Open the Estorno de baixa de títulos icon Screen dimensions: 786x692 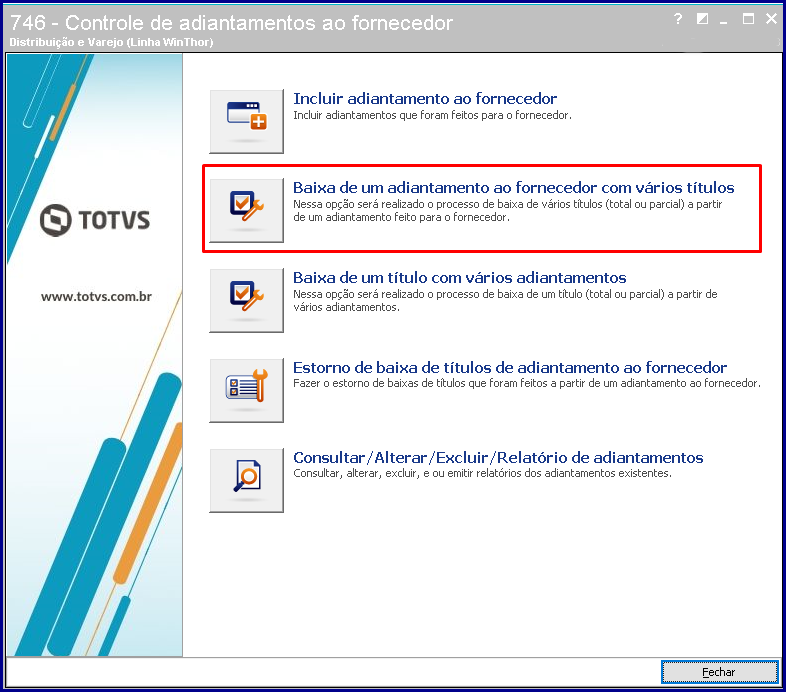tap(246, 390)
